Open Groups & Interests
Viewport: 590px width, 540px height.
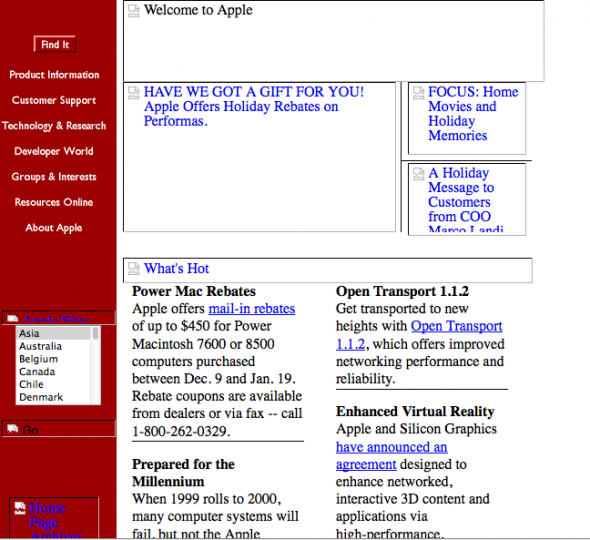point(54,177)
